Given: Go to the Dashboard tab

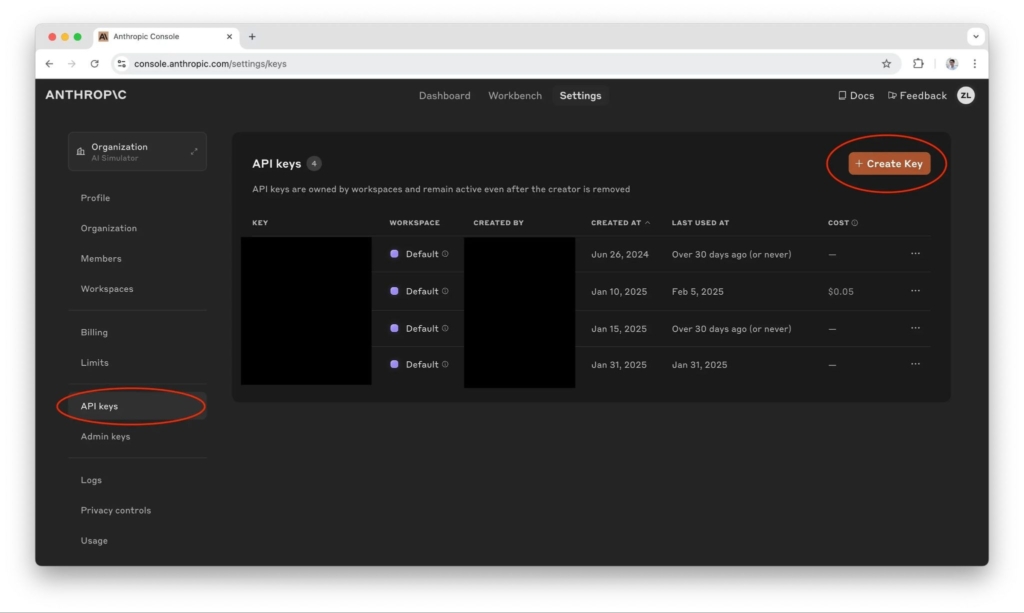Looking at the screenshot, I should click(x=444, y=95).
